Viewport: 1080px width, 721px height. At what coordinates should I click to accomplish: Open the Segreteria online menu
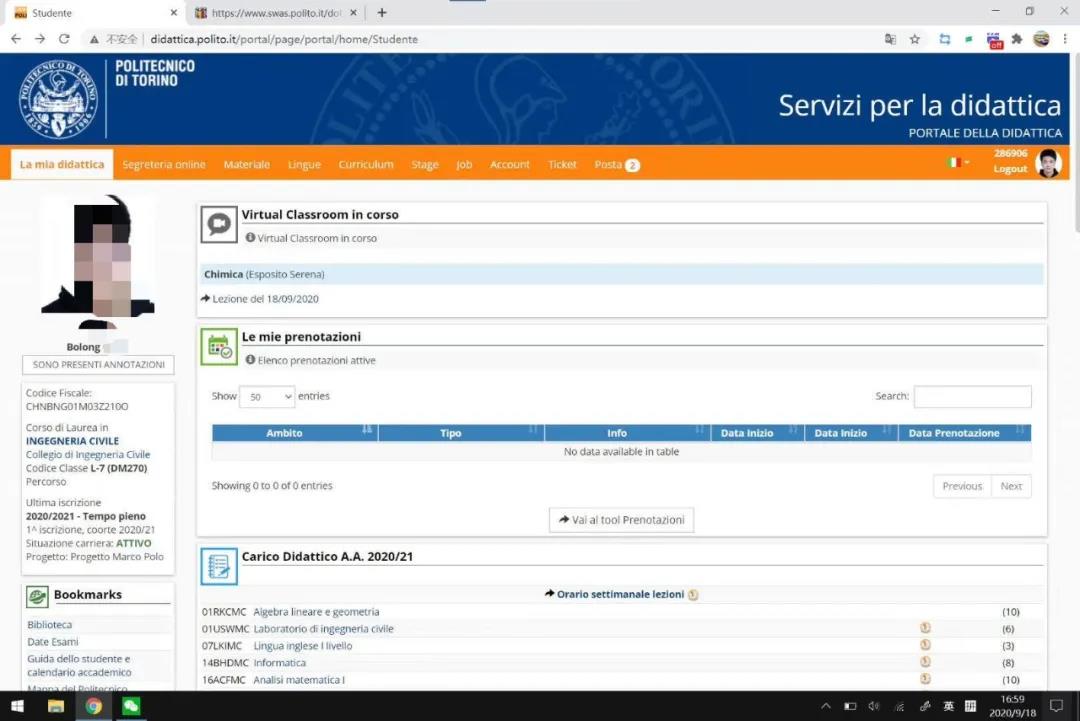tap(164, 165)
